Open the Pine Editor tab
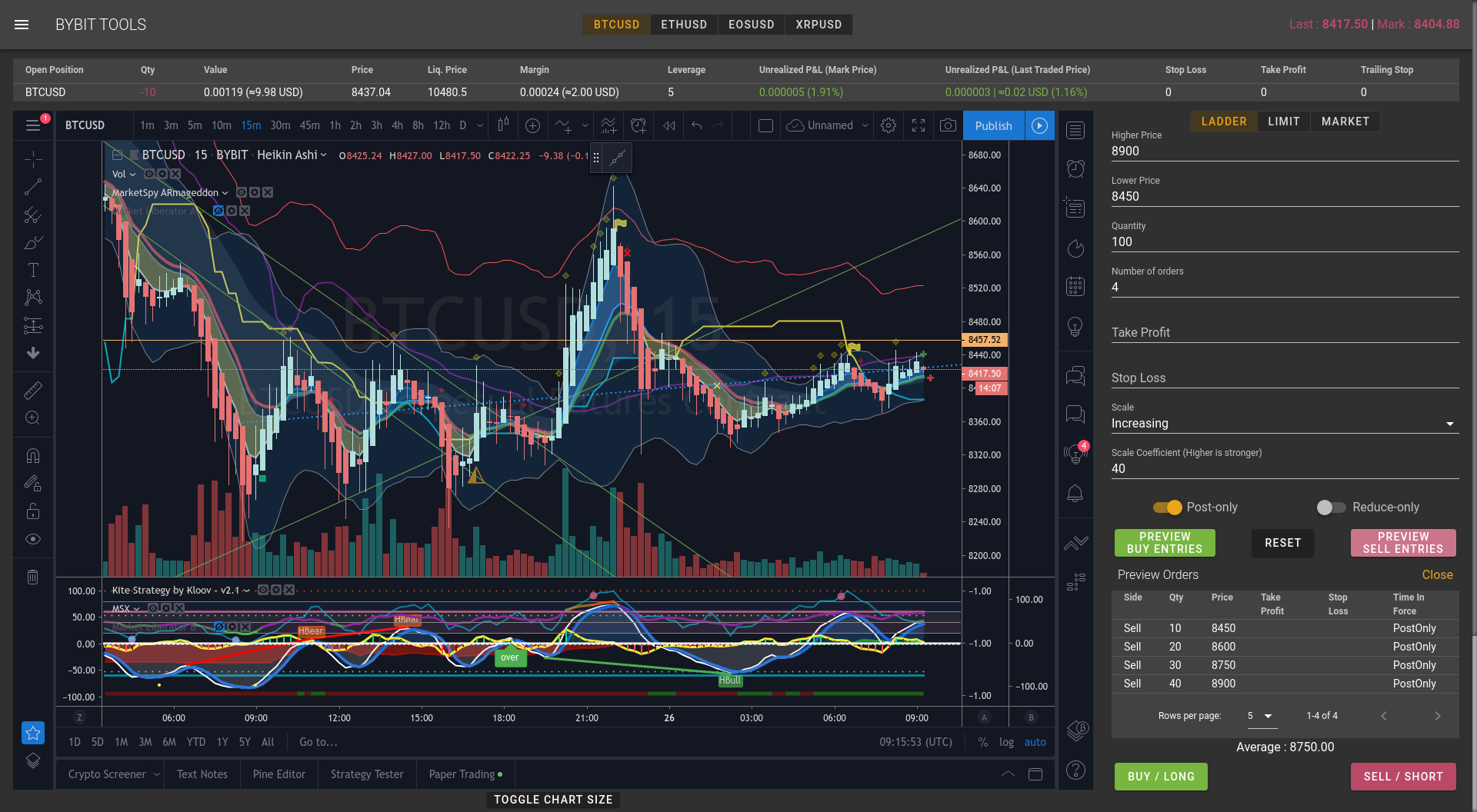The image size is (1477, 812). (x=279, y=774)
